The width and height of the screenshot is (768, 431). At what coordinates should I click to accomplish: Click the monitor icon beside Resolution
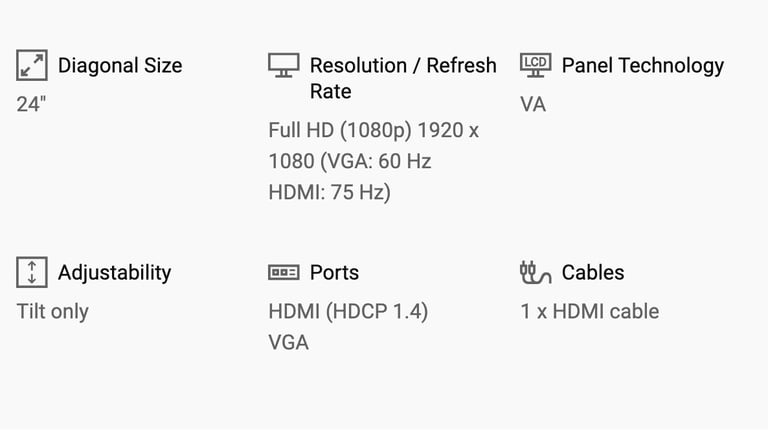(284, 65)
